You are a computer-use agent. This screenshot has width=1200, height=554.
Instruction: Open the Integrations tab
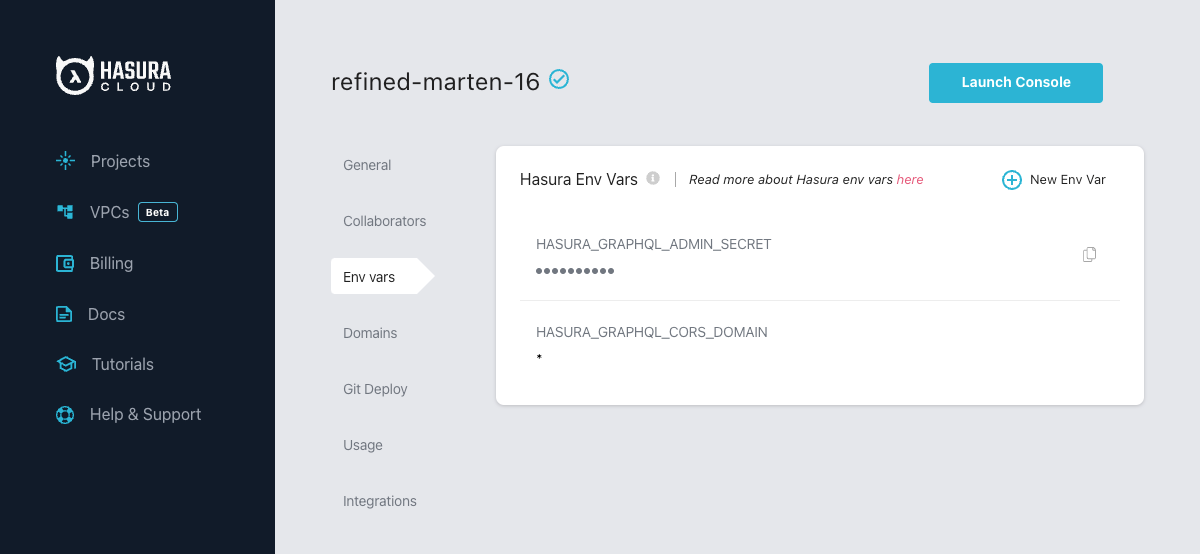(380, 501)
